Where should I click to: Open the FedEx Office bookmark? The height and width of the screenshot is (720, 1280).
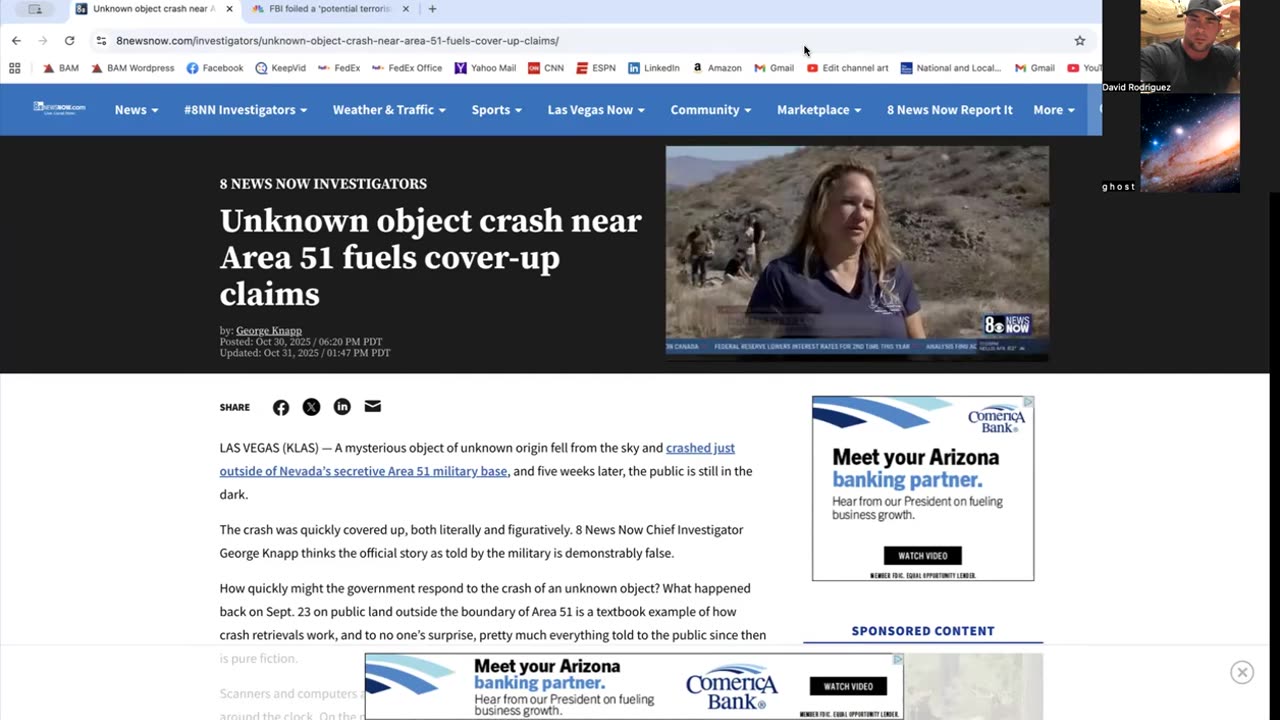(407, 68)
